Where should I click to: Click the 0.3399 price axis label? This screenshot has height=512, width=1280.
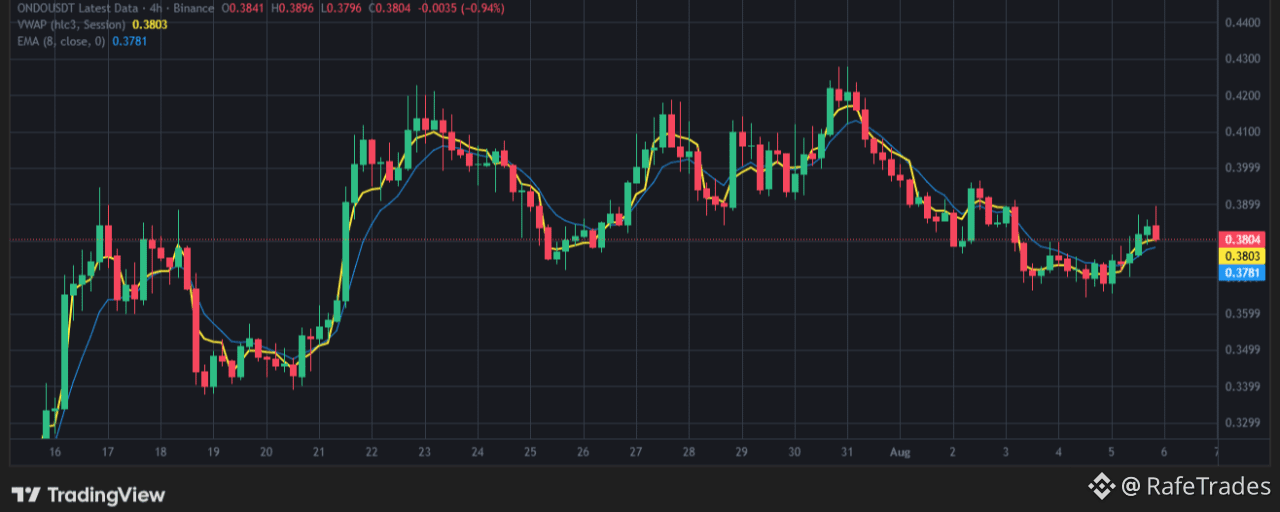[1244, 387]
